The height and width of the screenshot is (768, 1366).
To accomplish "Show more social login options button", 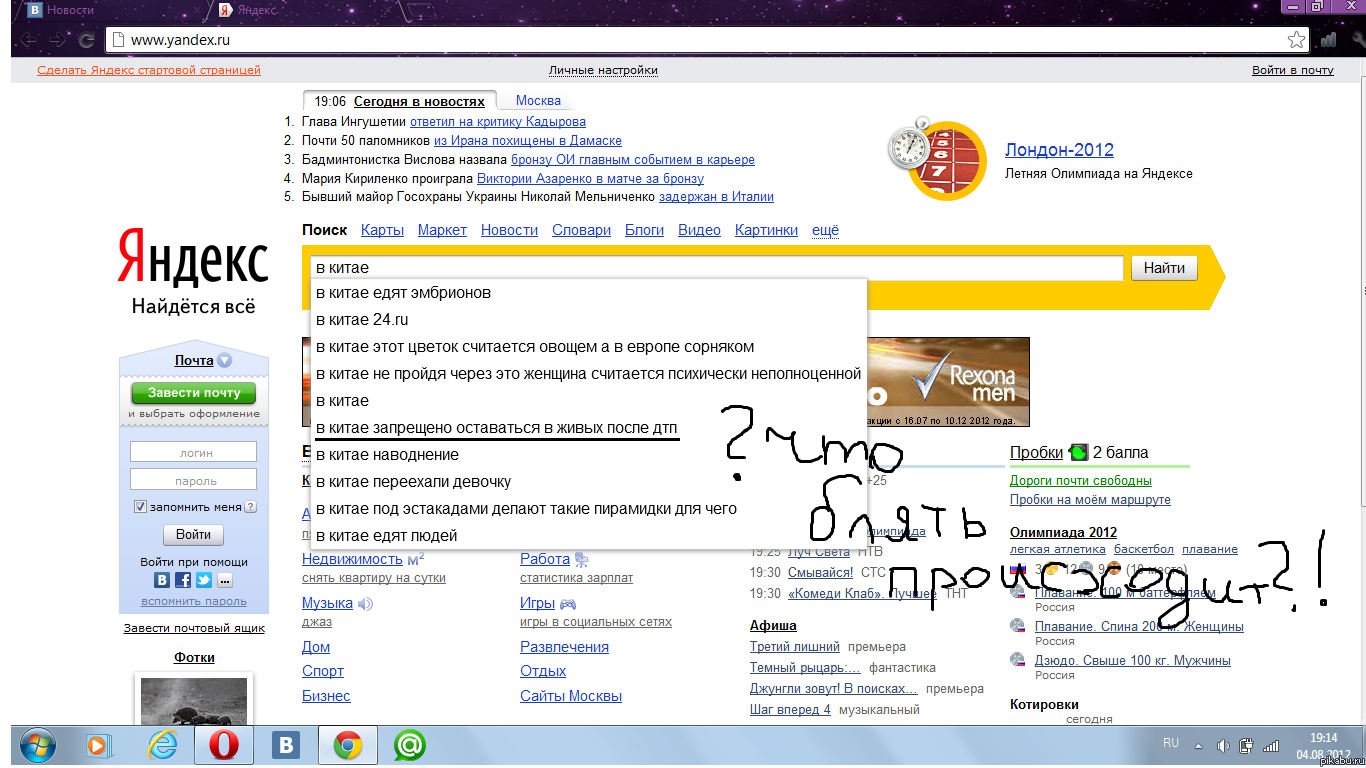I will point(225,580).
